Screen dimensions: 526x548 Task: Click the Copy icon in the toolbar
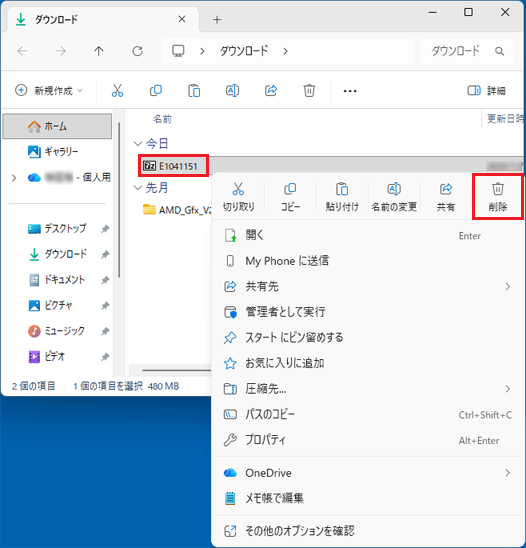pos(156,91)
